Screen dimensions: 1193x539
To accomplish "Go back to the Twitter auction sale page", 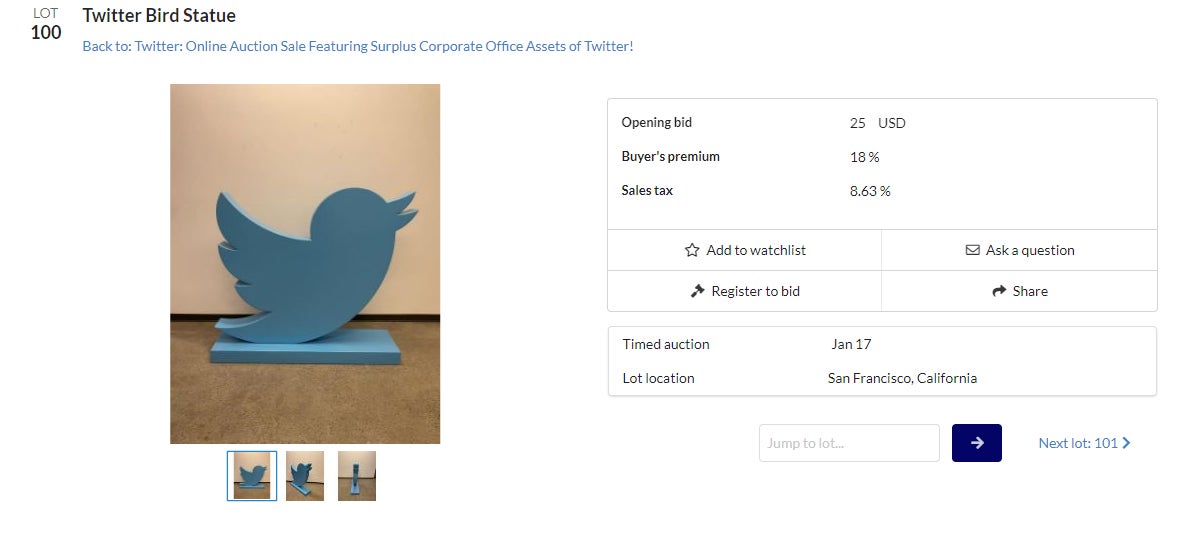I will (x=358, y=46).
